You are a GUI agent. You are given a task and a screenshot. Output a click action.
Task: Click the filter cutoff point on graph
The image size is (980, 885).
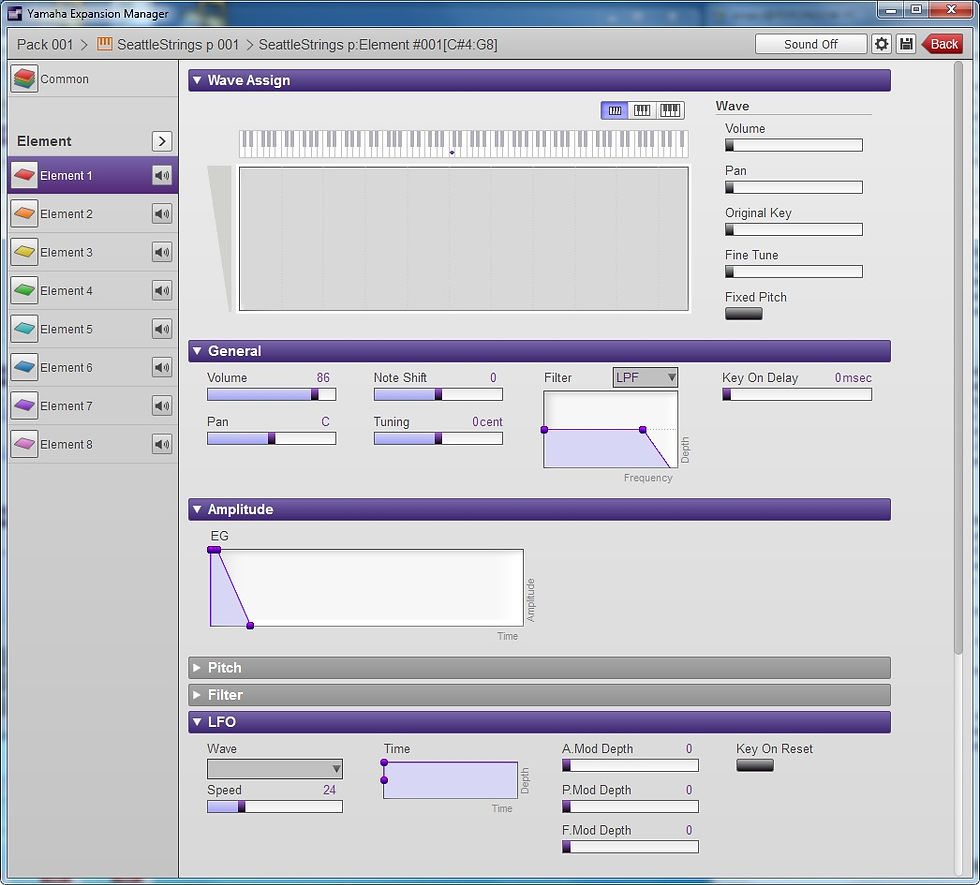pyautogui.click(x=642, y=430)
